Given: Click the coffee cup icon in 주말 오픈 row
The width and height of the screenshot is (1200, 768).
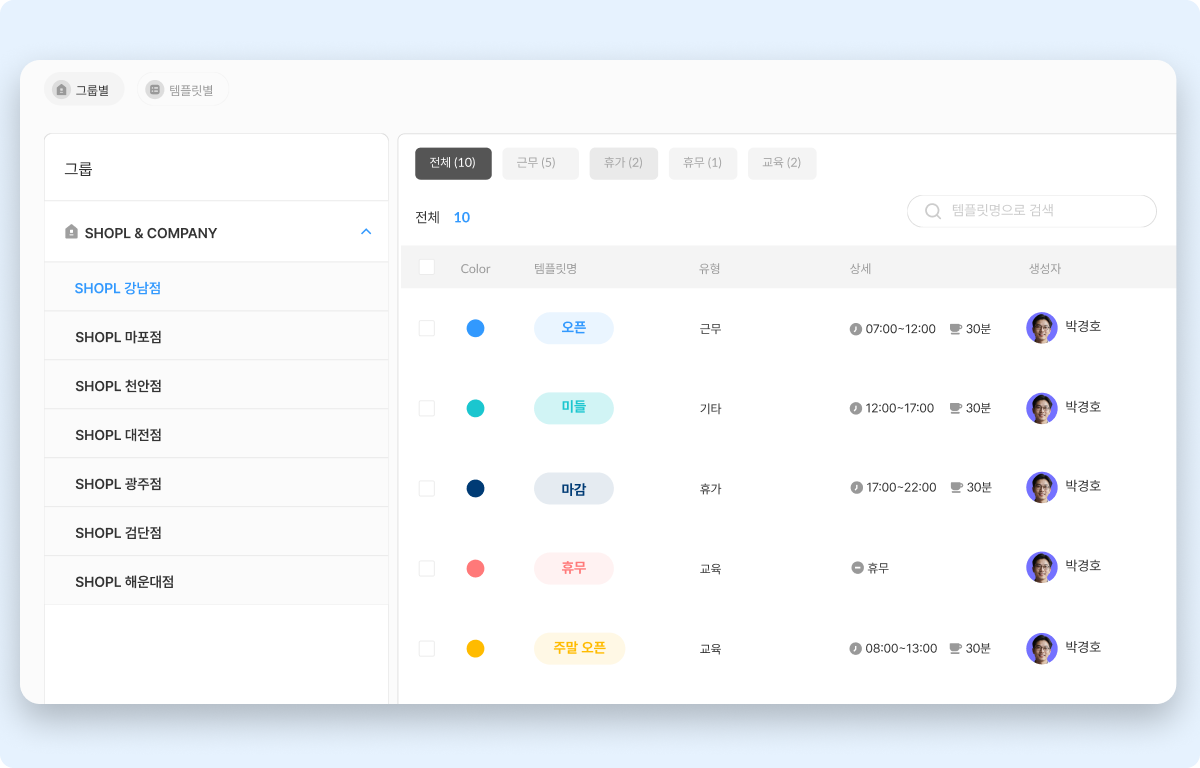Looking at the screenshot, I should pos(955,648).
